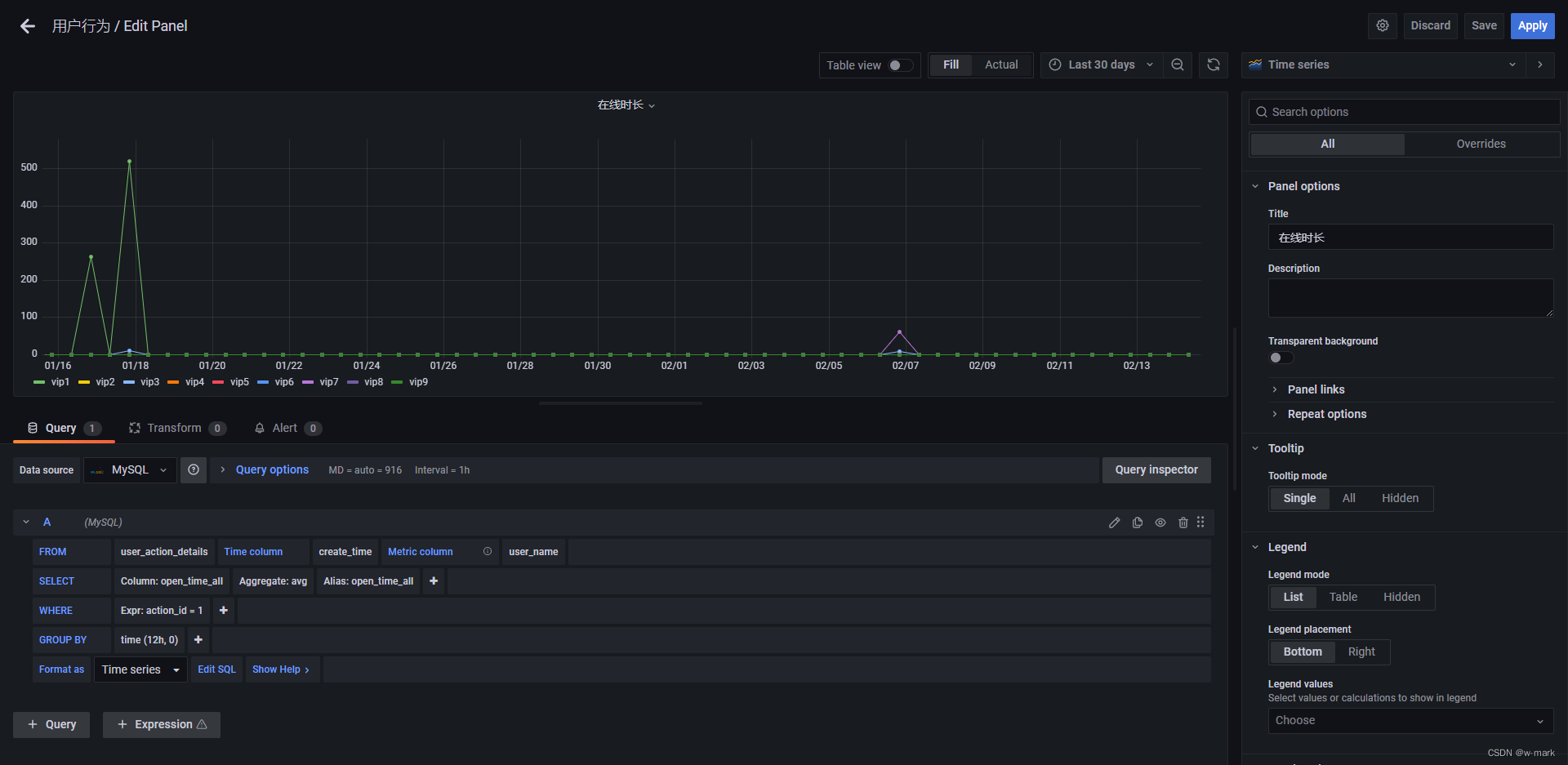This screenshot has width=1568, height=765.
Task: Set Legend placement to Right
Action: pyautogui.click(x=1361, y=652)
